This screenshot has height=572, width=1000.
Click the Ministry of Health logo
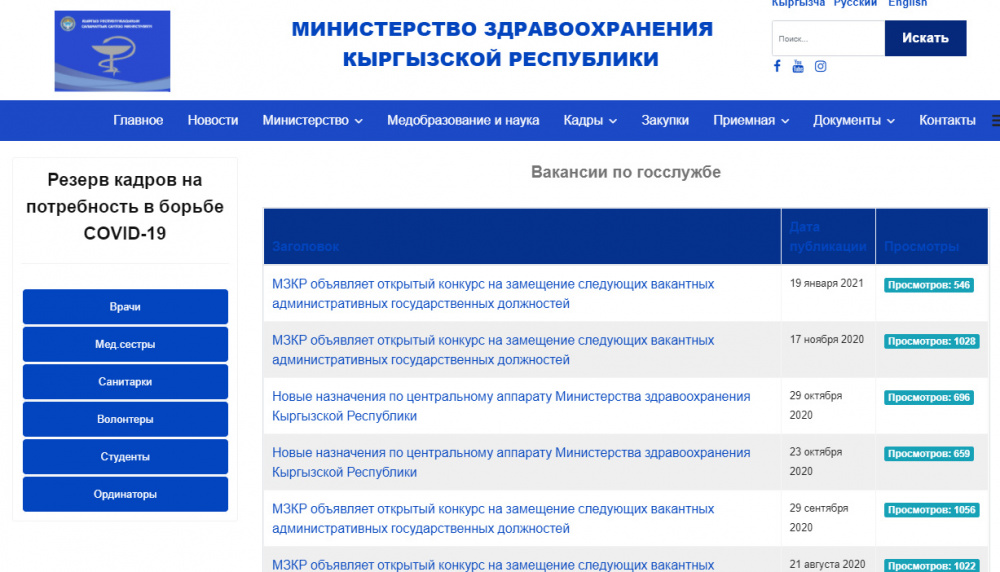[x=112, y=51]
